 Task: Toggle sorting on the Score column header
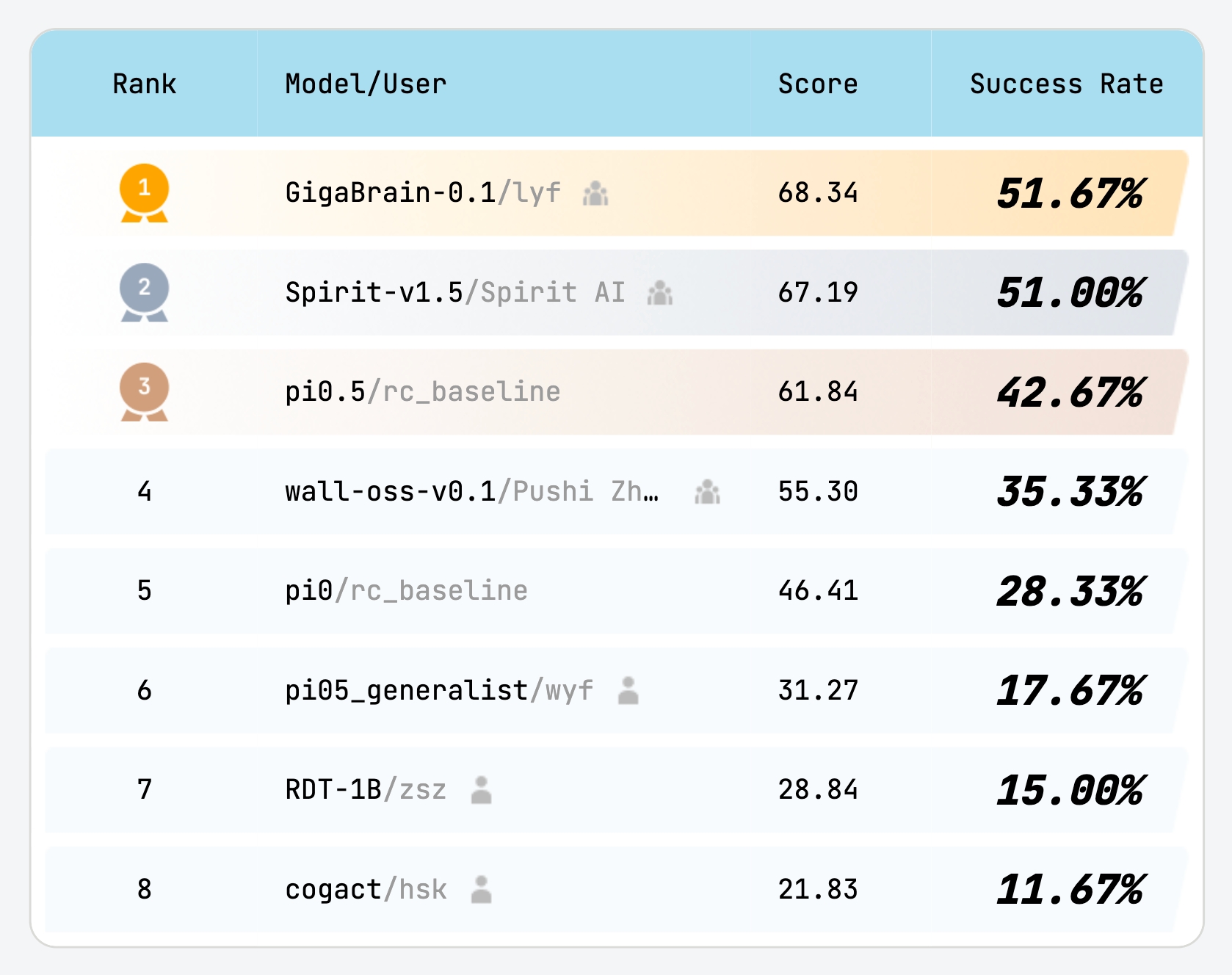(817, 84)
